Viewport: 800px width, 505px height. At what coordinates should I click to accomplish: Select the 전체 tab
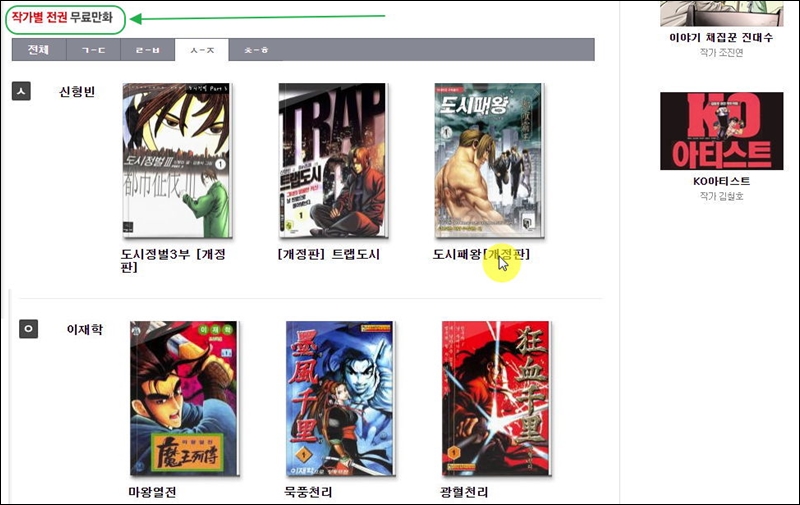click(39, 50)
